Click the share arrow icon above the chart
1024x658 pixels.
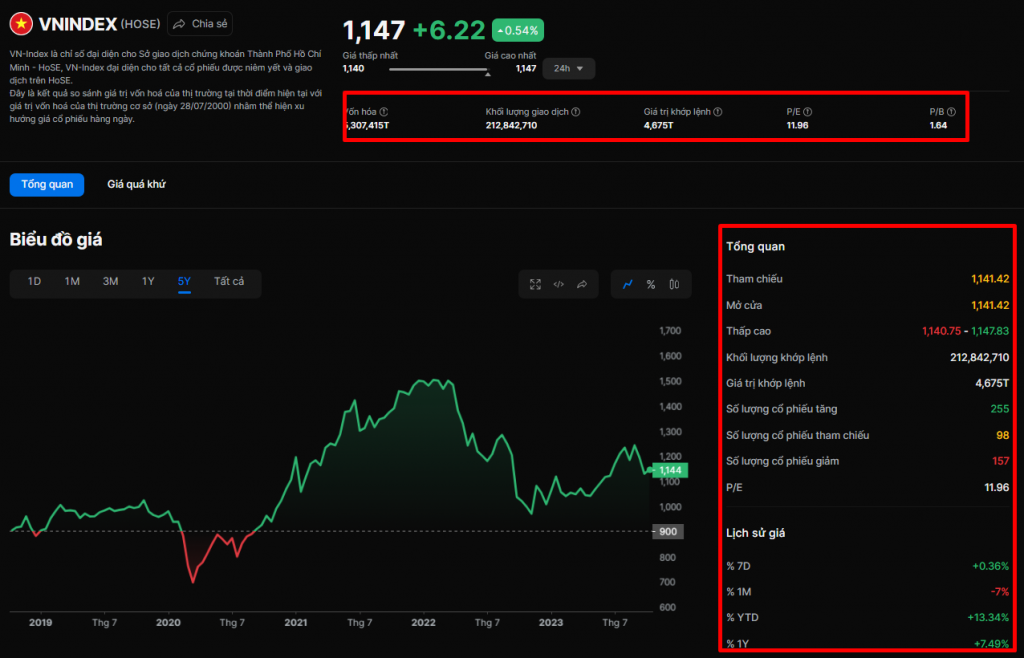click(x=582, y=283)
